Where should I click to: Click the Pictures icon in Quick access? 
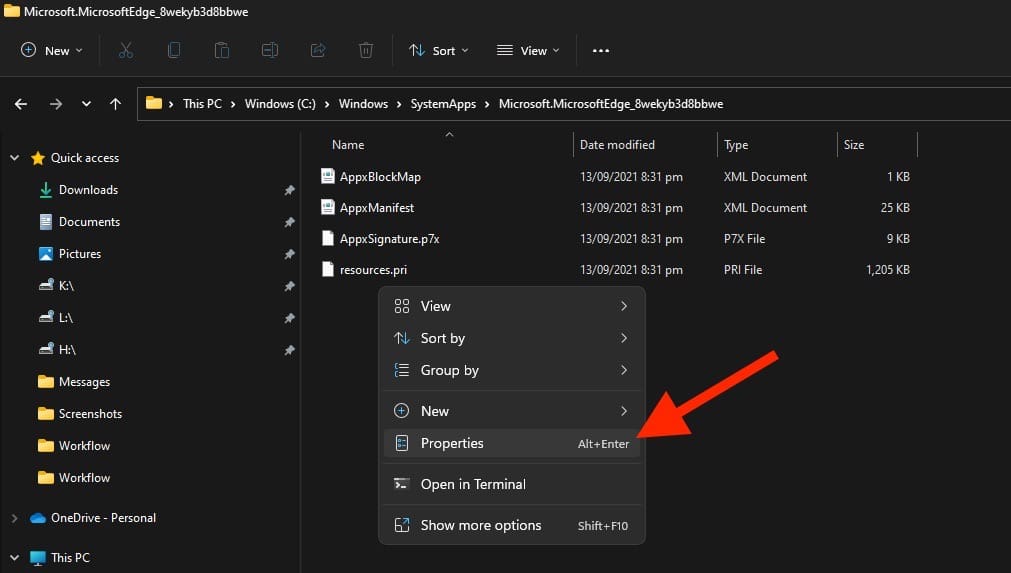[45, 254]
